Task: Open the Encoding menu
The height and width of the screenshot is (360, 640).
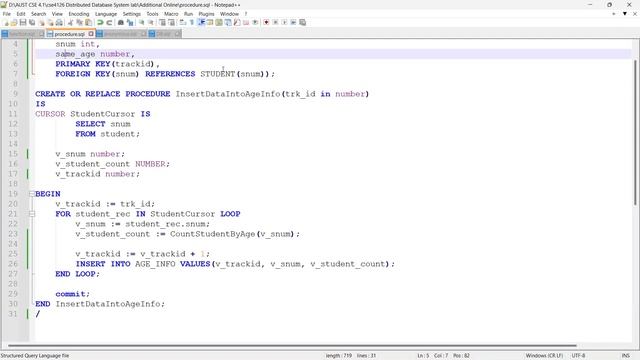Action: click(x=79, y=14)
